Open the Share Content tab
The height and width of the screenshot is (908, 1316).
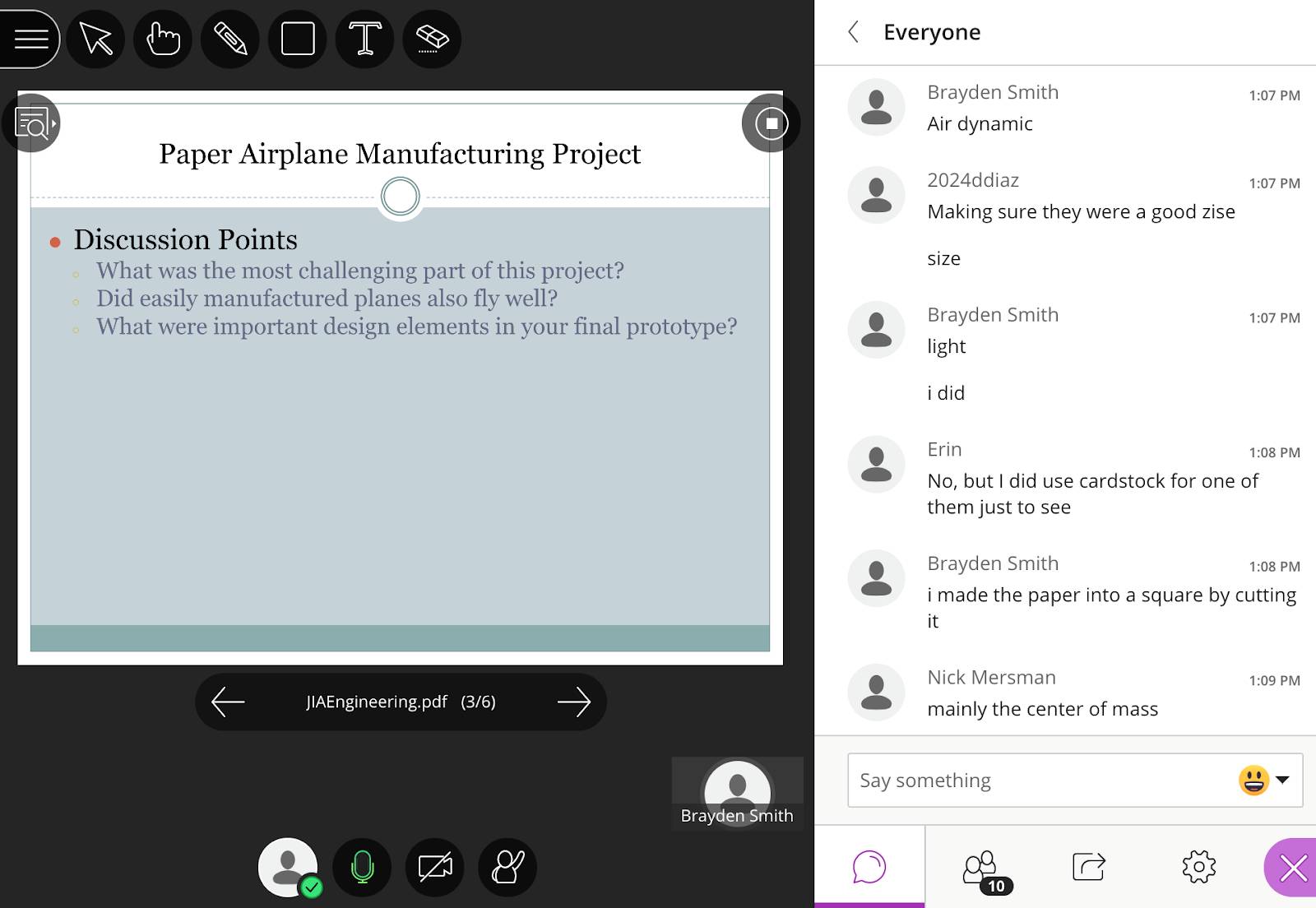coord(1089,867)
